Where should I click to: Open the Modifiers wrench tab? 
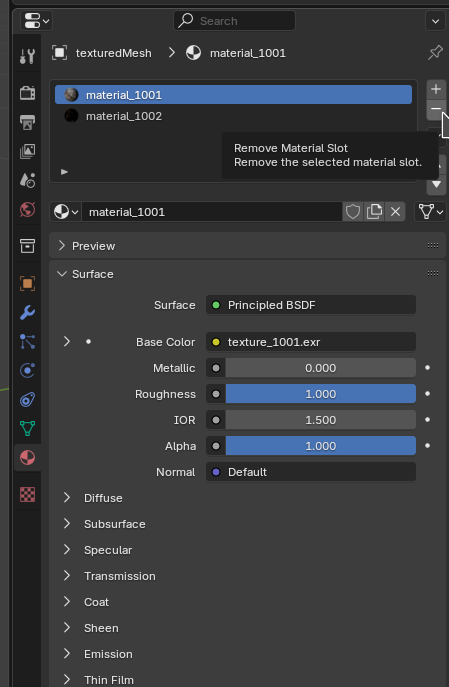pos(27,312)
